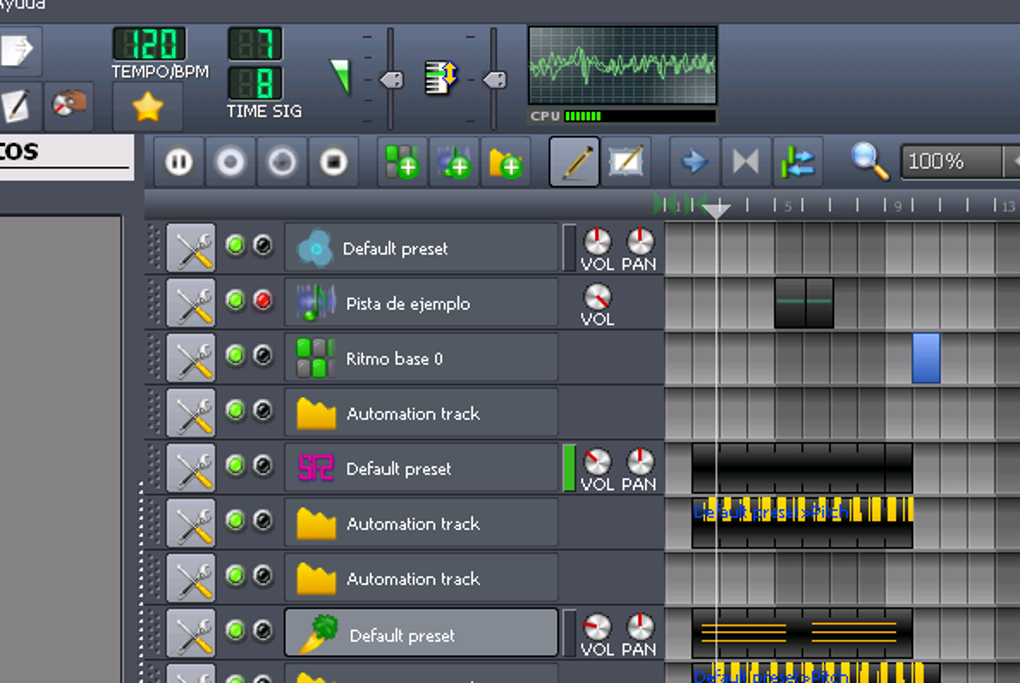Pause song playback
This screenshot has width=1020, height=683.
tap(179, 162)
